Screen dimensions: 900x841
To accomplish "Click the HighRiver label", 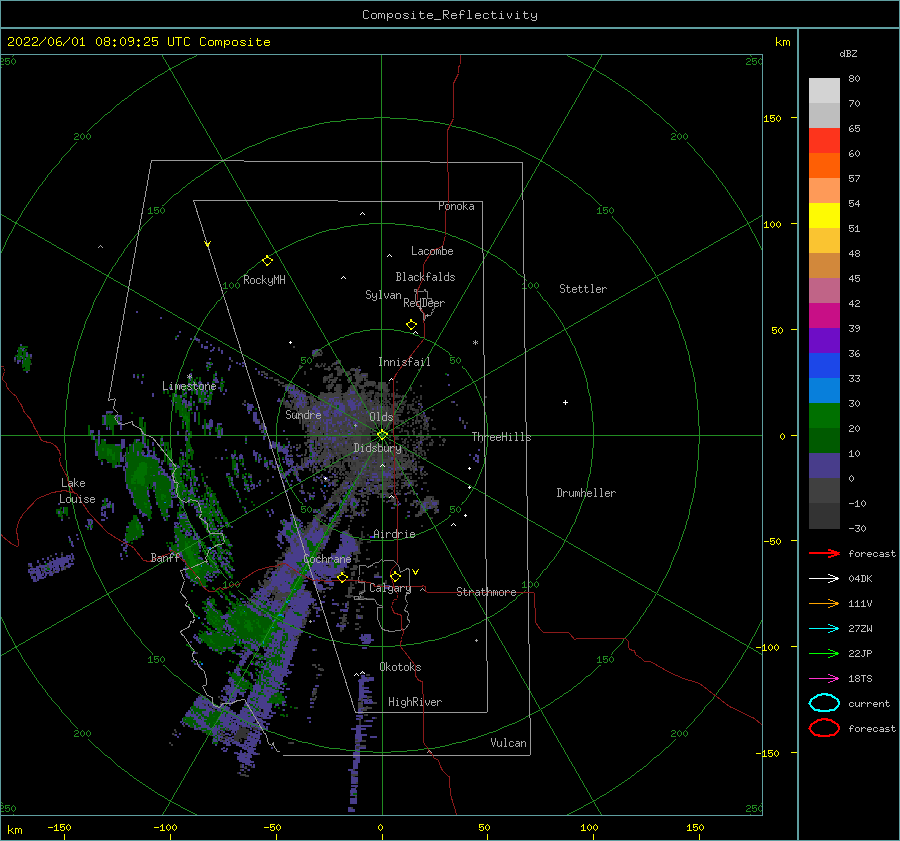I will coord(415,702).
